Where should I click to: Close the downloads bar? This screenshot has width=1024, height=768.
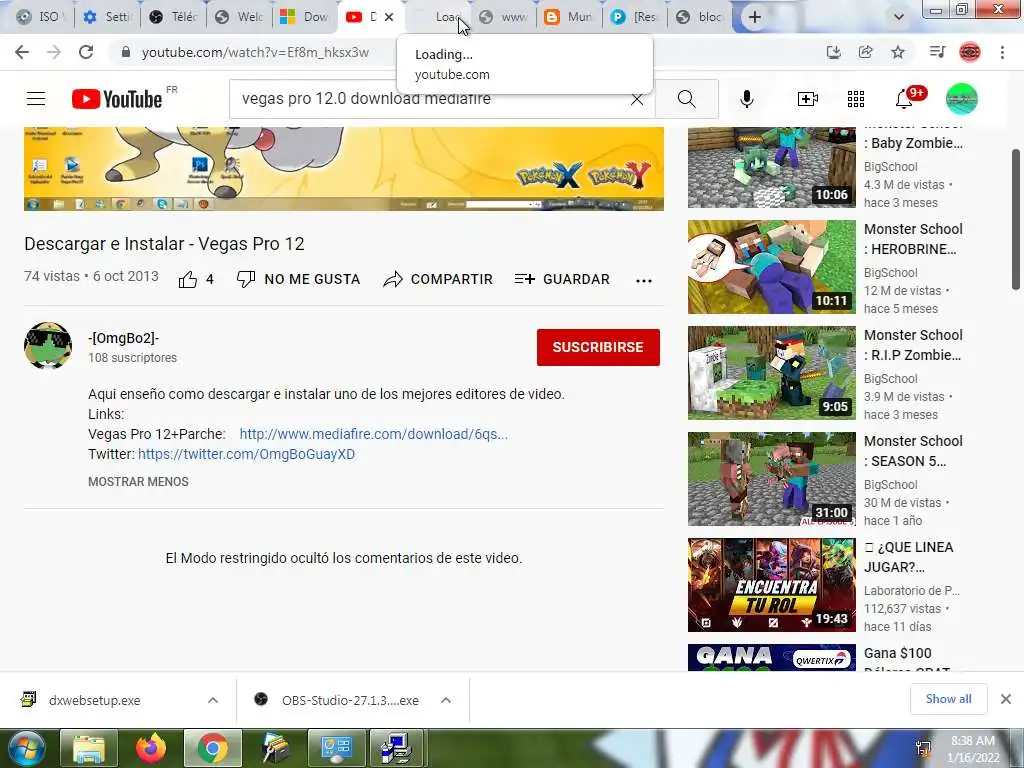point(1006,699)
